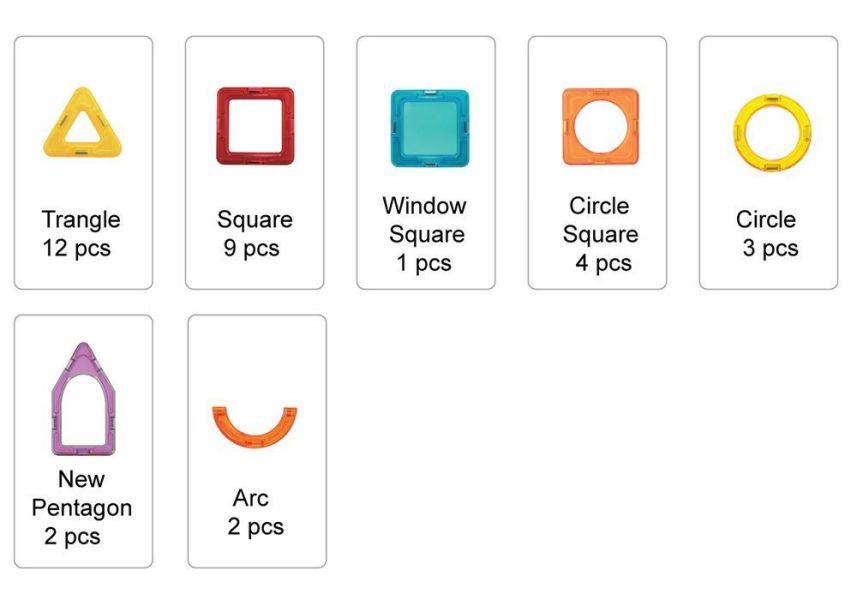857x600 pixels.
Task: Click the red square piece image
Action: [255, 126]
